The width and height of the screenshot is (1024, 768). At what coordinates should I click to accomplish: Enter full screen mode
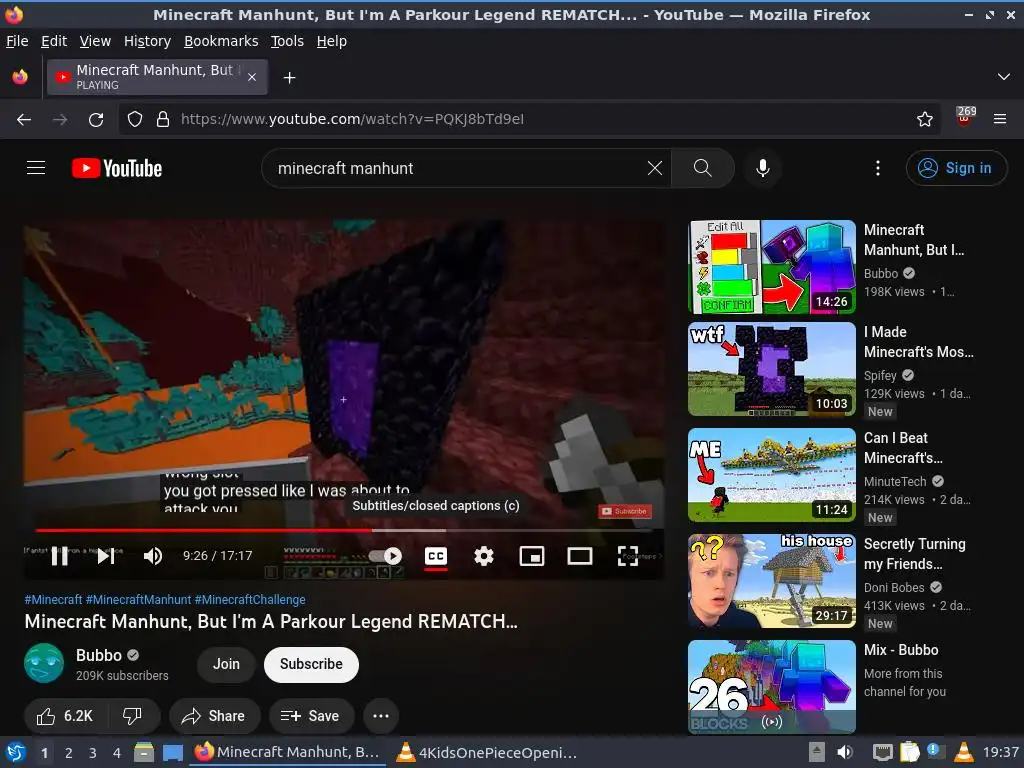tap(628, 556)
